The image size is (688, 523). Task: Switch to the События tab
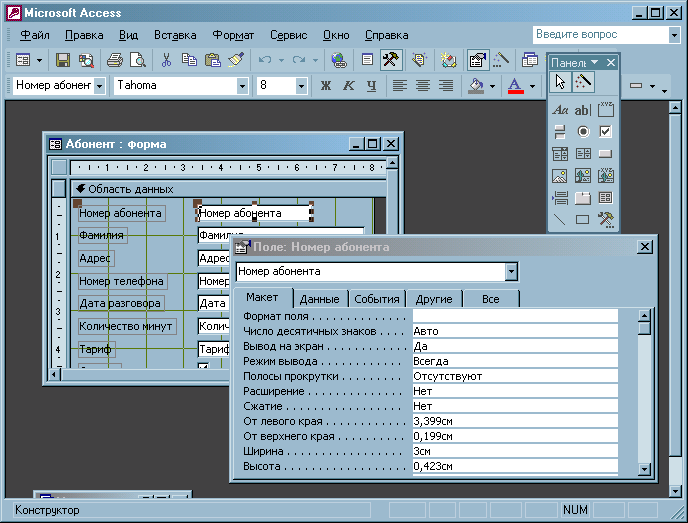376,299
